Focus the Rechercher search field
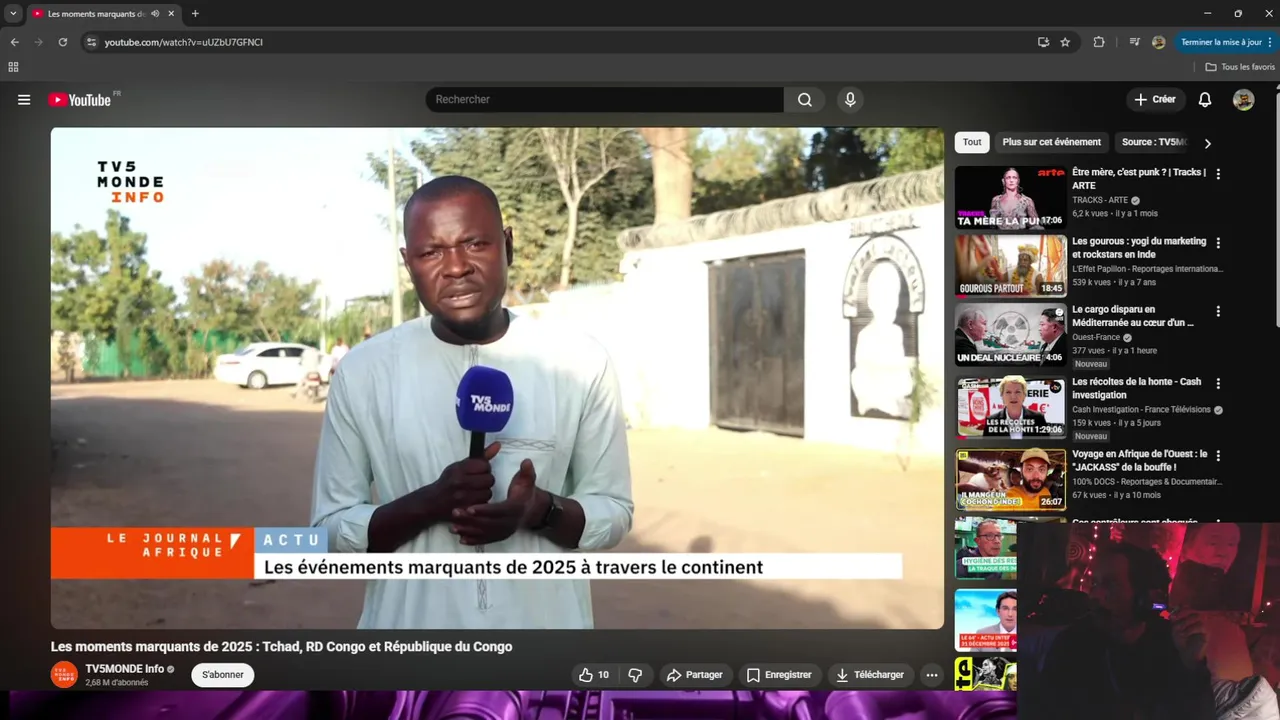The width and height of the screenshot is (1280, 720). pyautogui.click(x=604, y=100)
